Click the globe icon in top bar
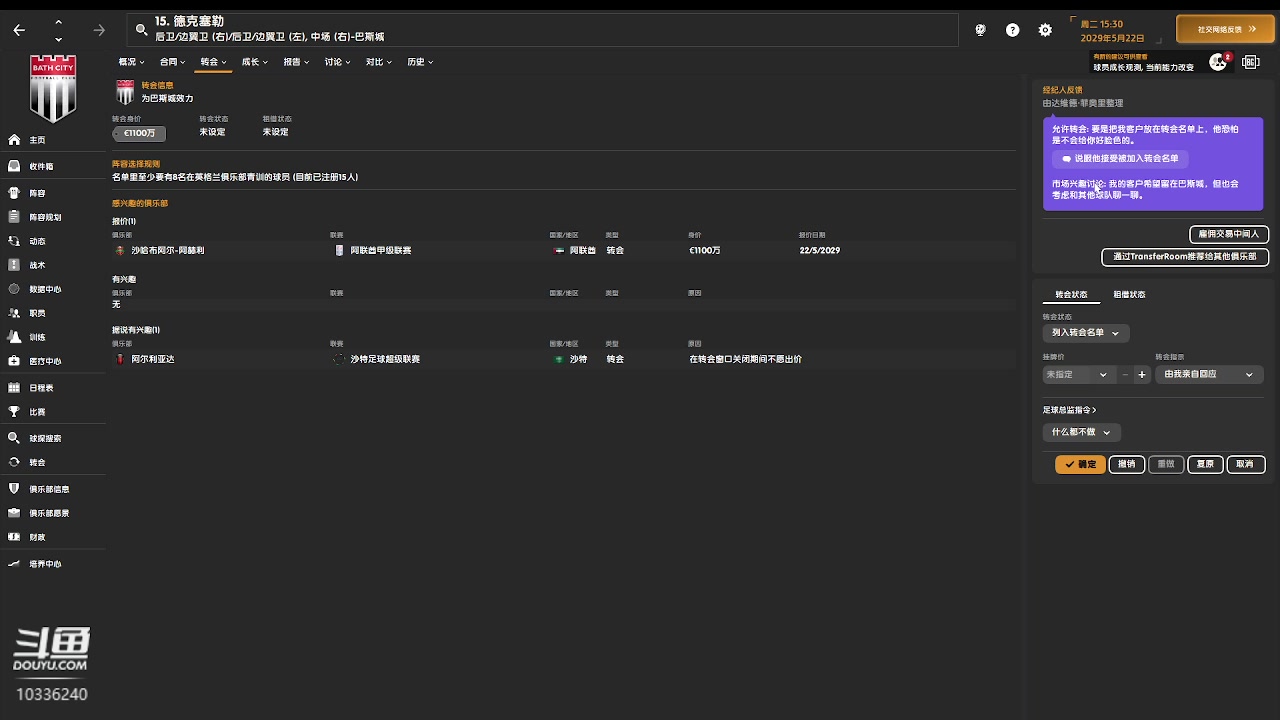 pos(980,30)
